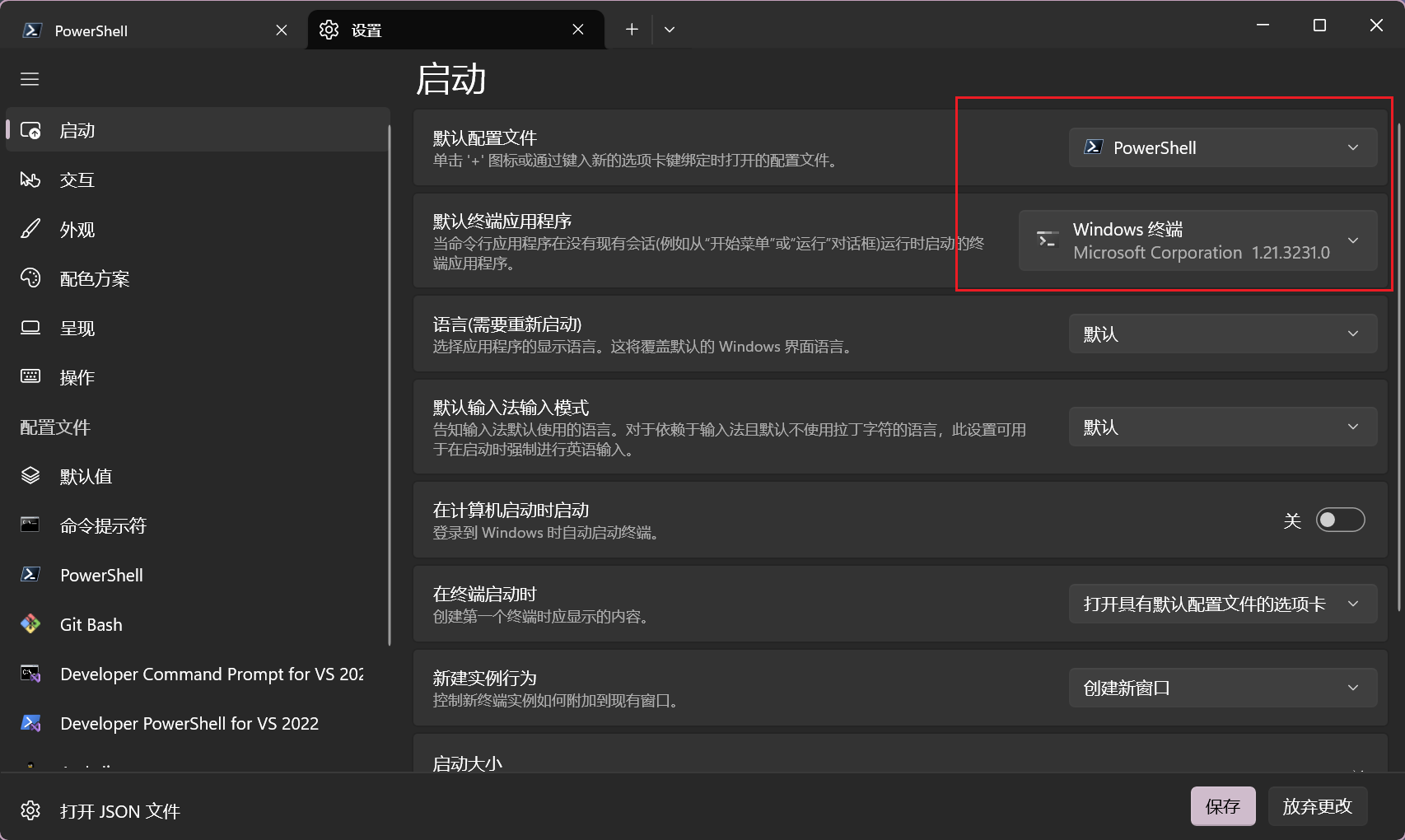This screenshot has width=1405, height=840.
Task: Click the Developer Command Prompt profile icon
Action: (30, 674)
